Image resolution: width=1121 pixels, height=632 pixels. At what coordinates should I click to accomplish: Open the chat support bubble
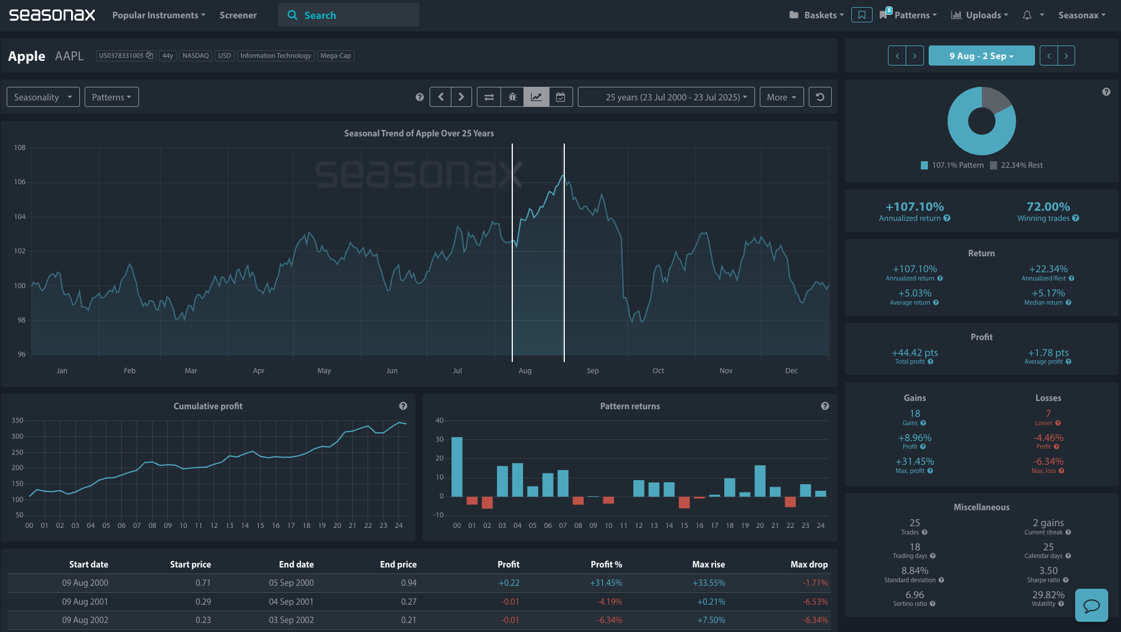tap(1091, 606)
